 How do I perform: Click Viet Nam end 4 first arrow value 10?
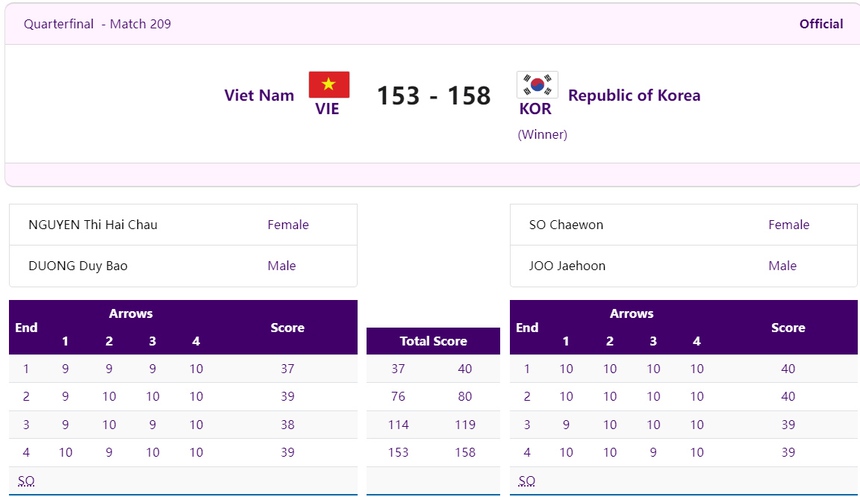click(65, 453)
